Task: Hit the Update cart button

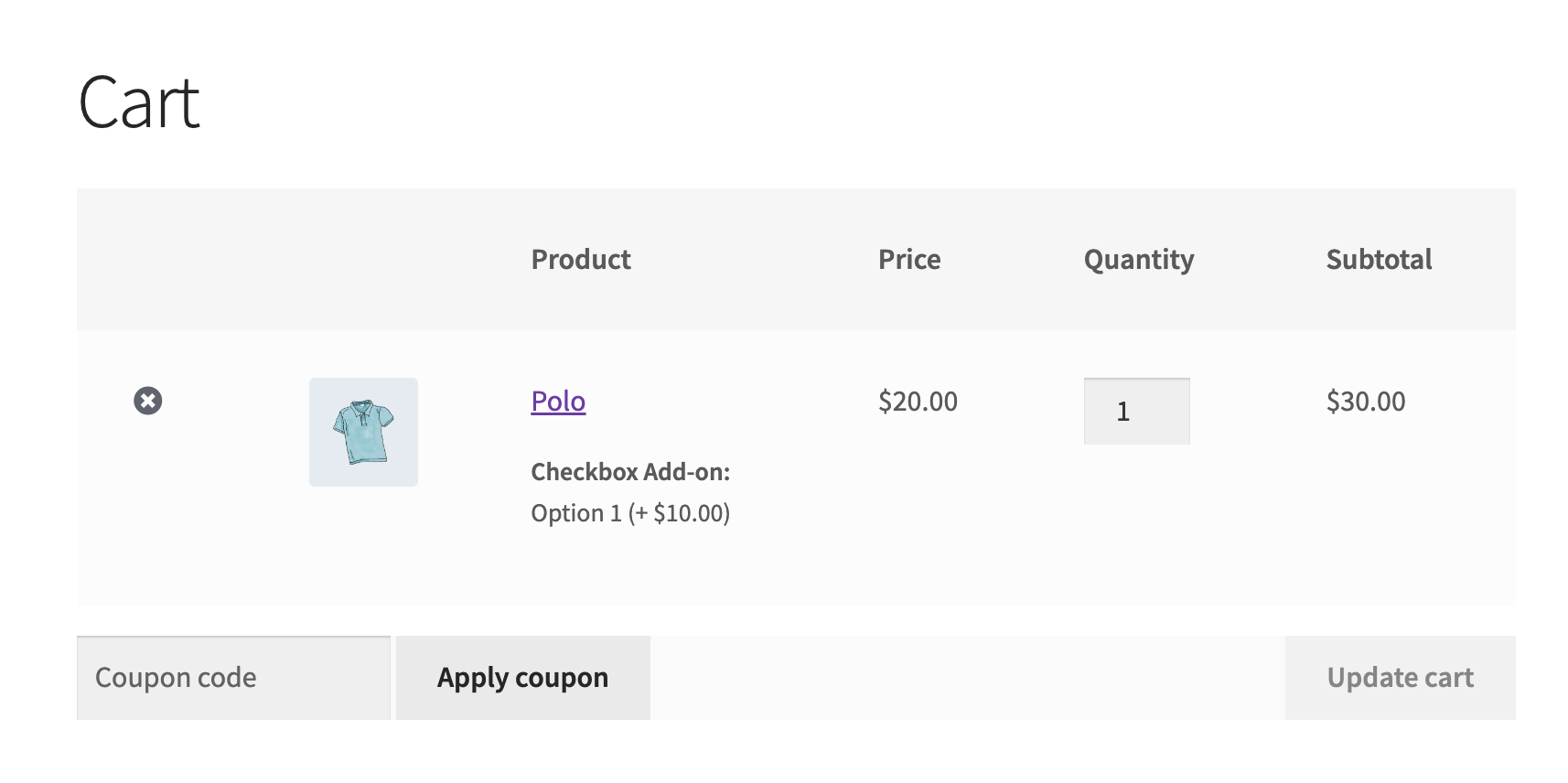Action: pyautogui.click(x=1400, y=678)
